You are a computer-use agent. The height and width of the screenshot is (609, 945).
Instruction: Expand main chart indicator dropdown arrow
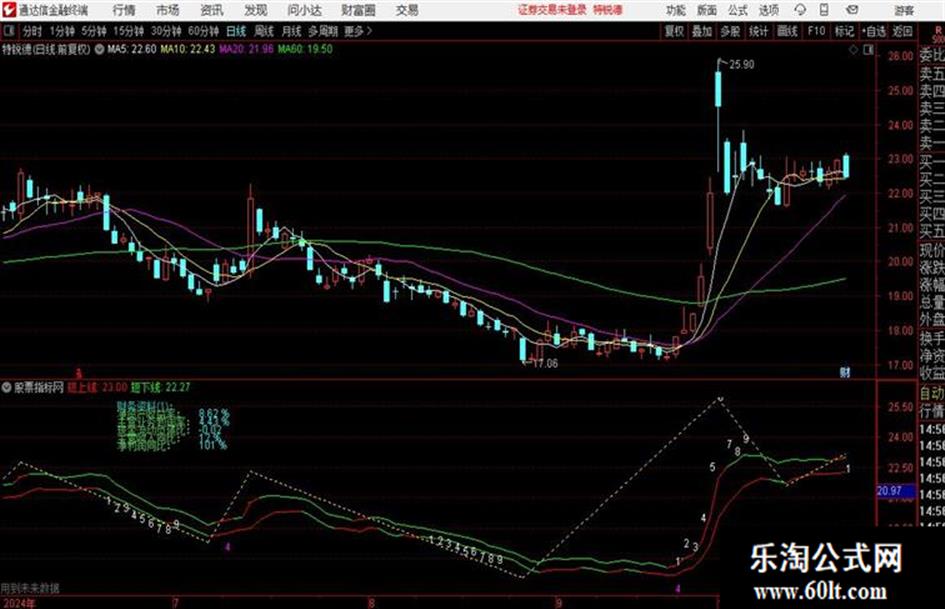pyautogui.click(x=99, y=49)
